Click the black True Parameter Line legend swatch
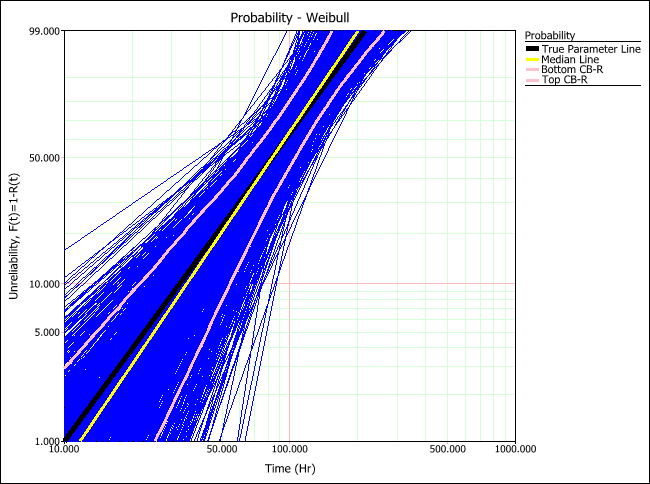Image resolution: width=650 pixels, height=484 pixels. point(532,49)
